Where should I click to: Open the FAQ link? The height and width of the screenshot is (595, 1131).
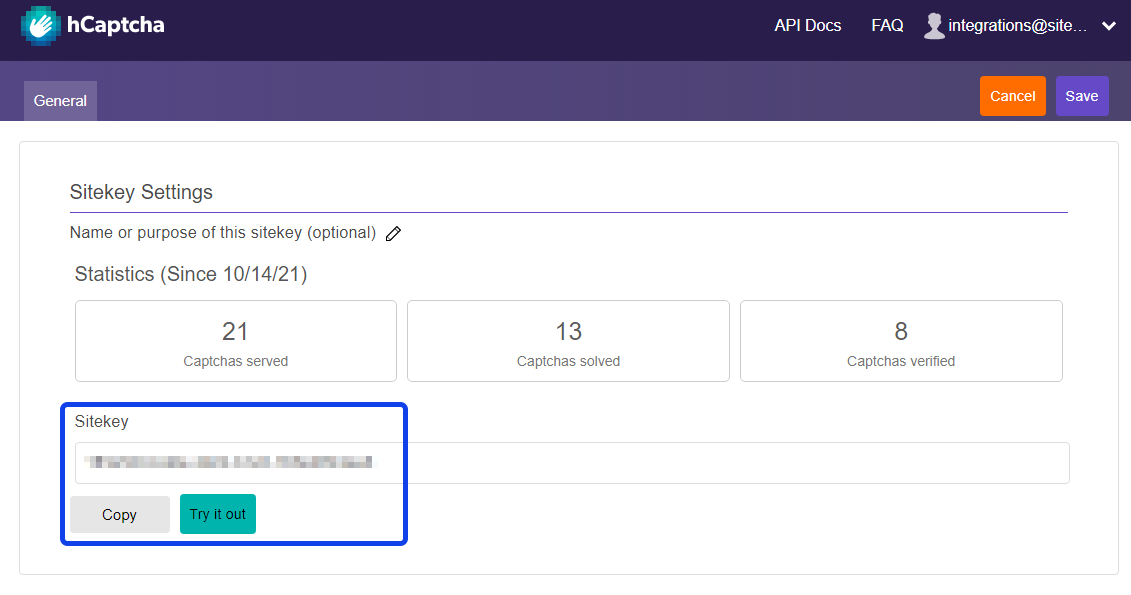point(887,25)
